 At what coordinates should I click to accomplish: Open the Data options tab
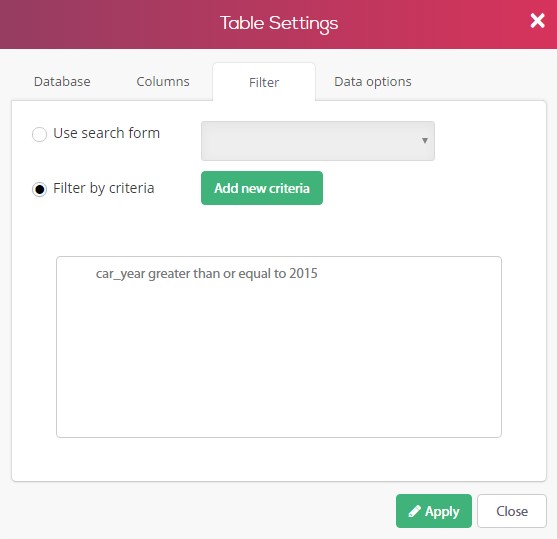pyautogui.click(x=373, y=82)
